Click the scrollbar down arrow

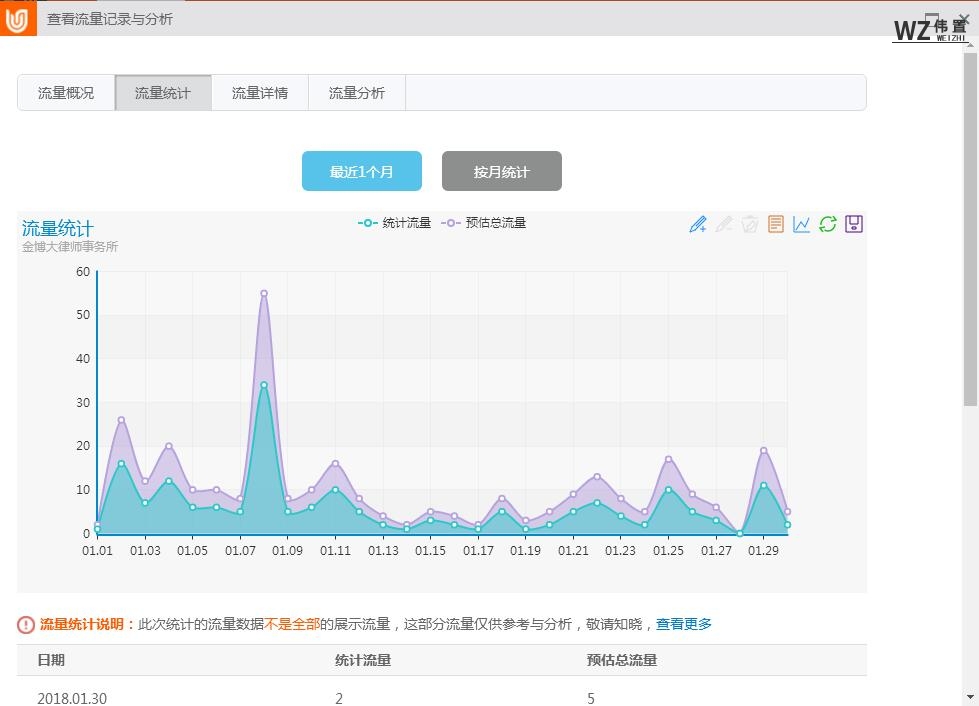(x=970, y=696)
